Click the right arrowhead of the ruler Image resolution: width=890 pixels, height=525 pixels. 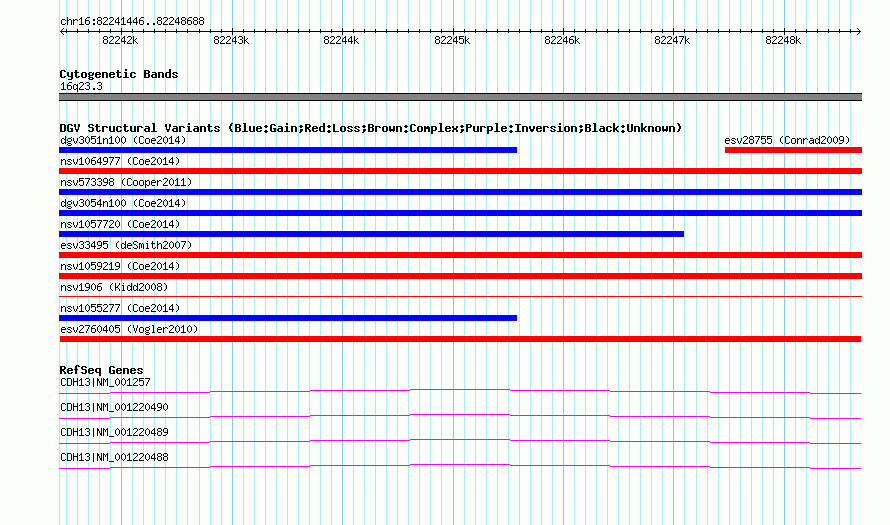[859, 32]
